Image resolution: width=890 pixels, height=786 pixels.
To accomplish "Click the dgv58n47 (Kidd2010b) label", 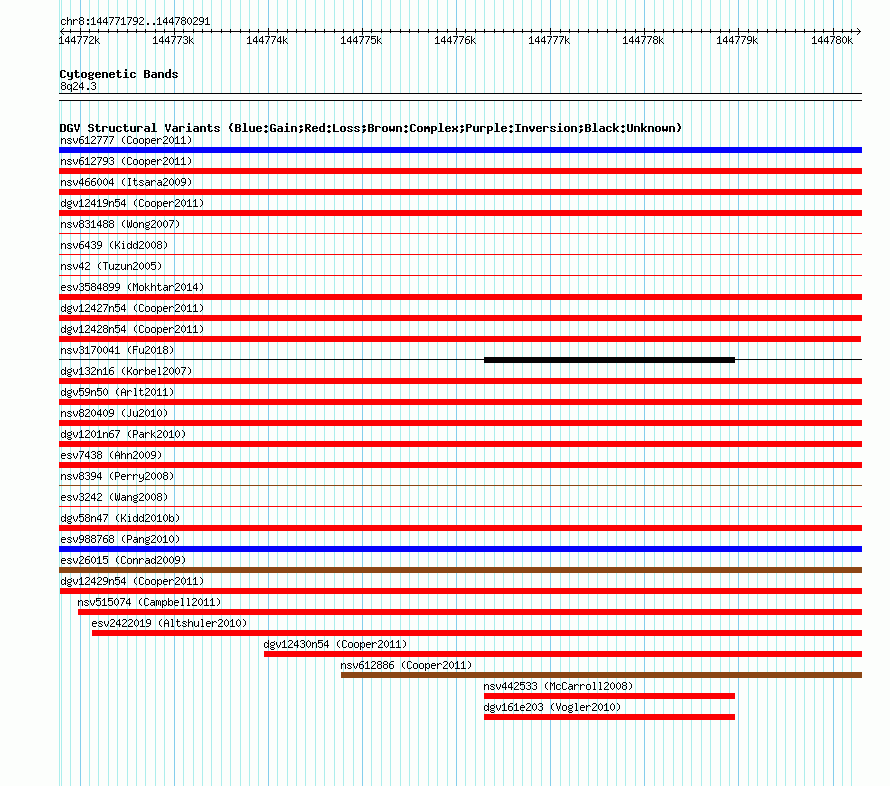I will [120, 518].
